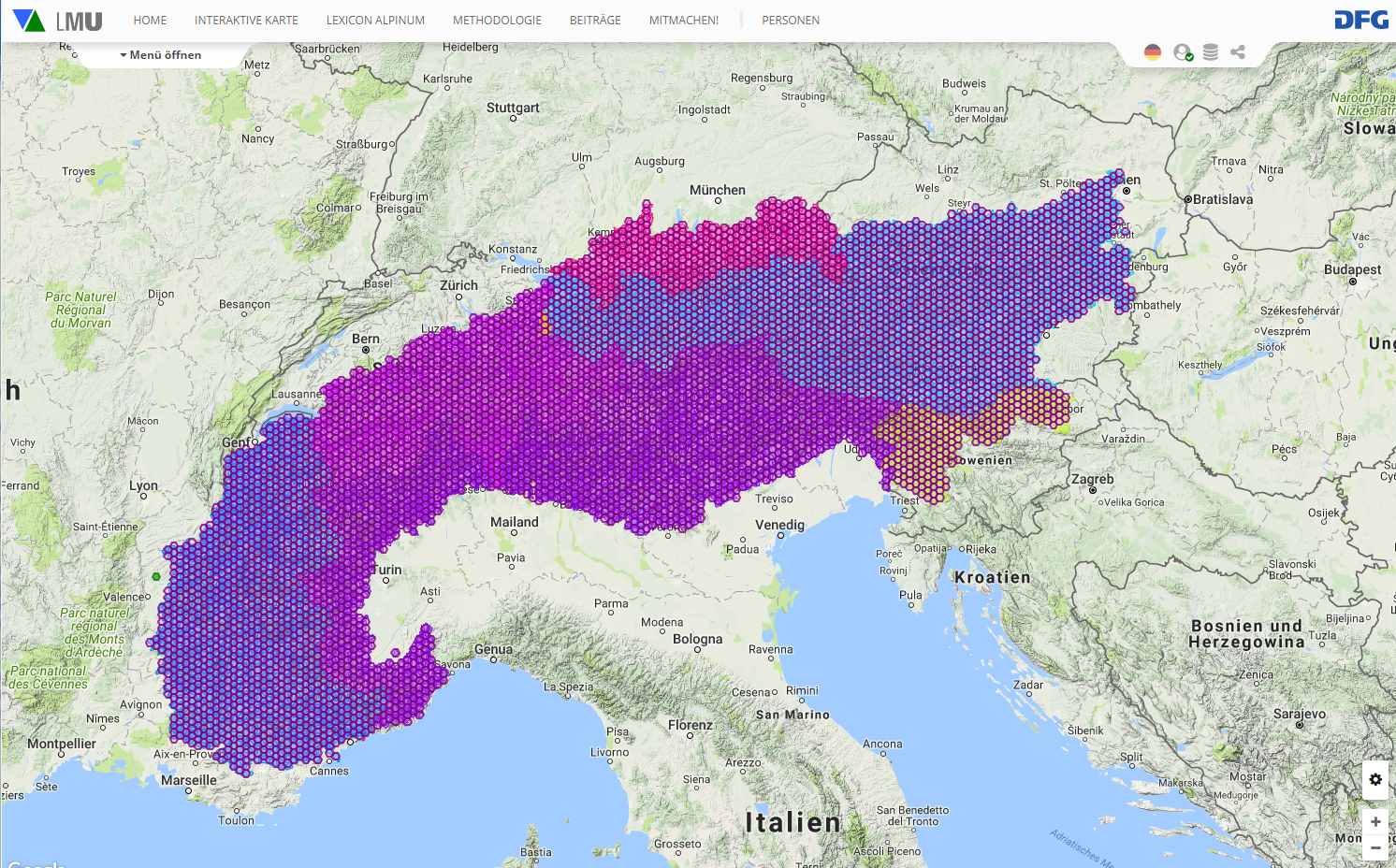Click the database stack icon

1210,52
